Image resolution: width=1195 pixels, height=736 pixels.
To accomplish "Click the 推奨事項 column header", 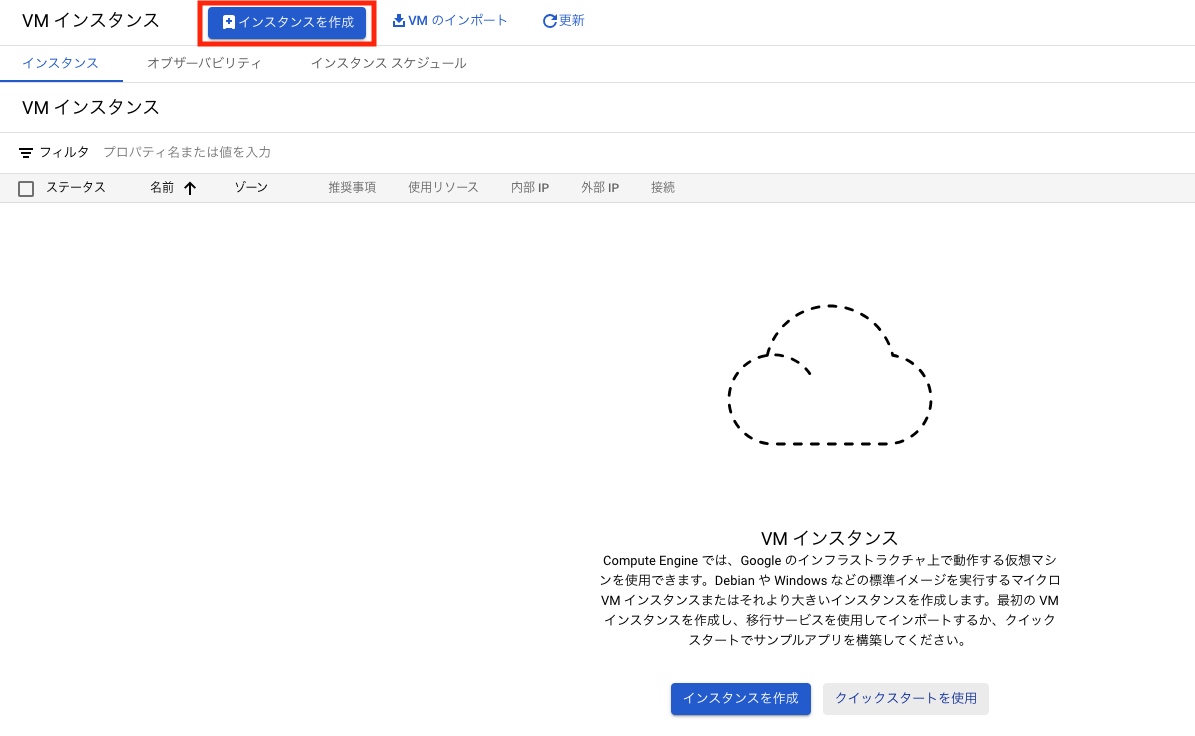I will point(352,187).
